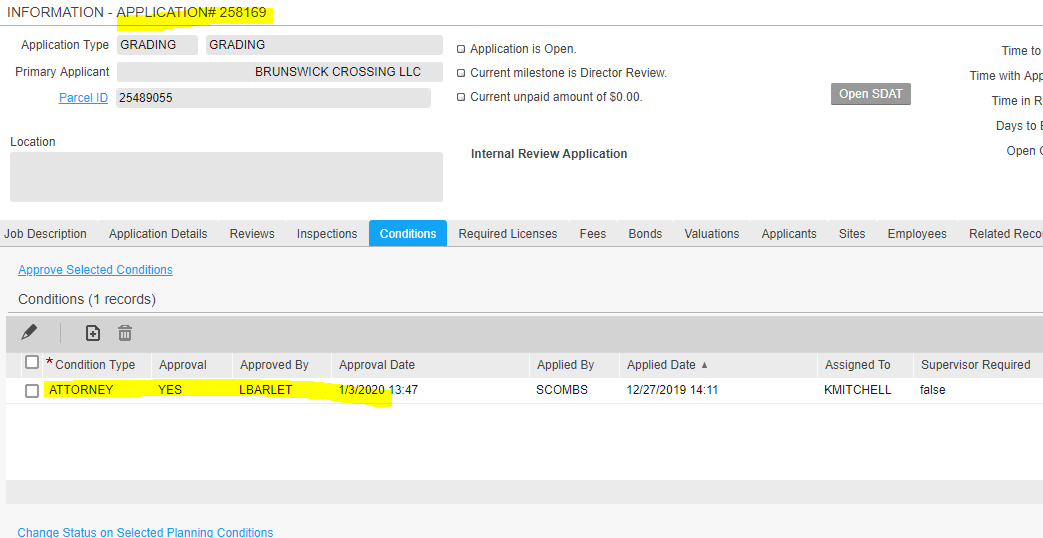Click the false supervisor required cell
The image size is (1043, 538).
pos(933,390)
